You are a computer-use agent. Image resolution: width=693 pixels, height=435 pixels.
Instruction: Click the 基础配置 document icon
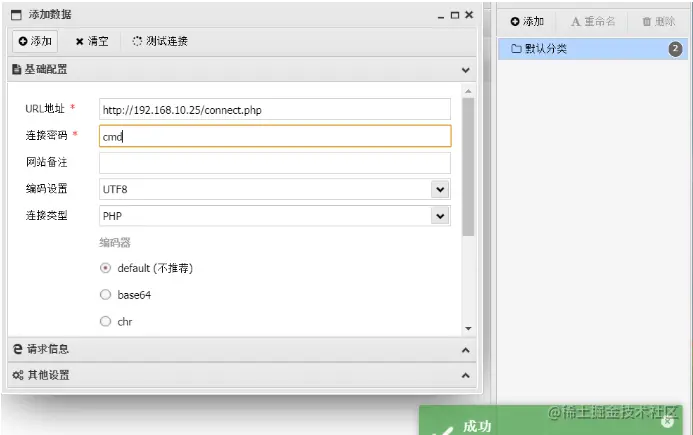tap(17, 69)
